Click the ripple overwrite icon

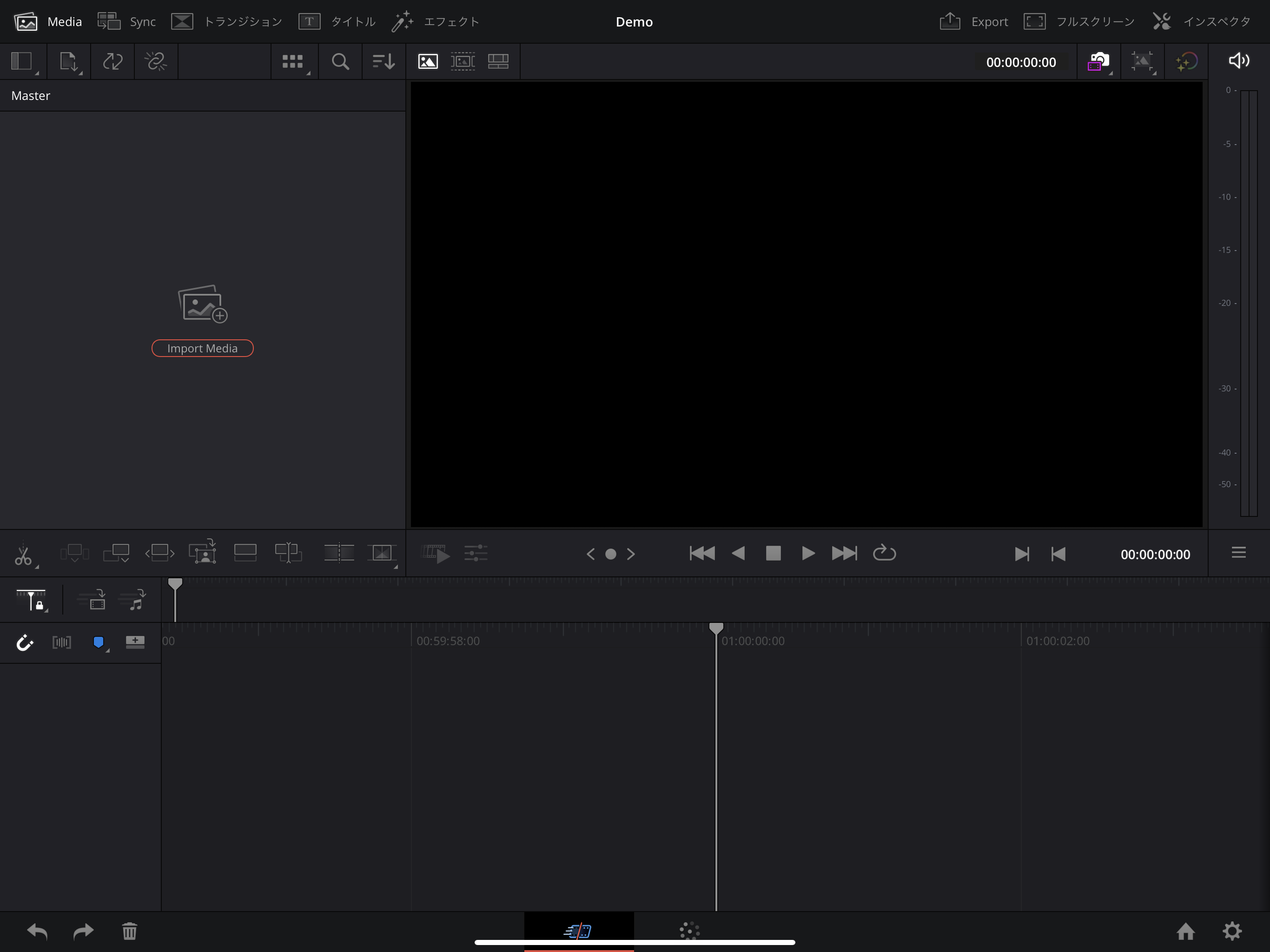159,553
